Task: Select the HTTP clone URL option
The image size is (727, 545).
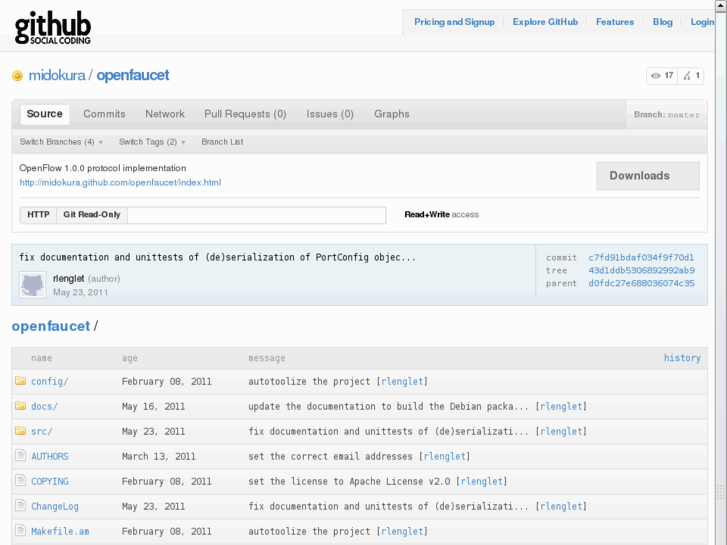Action: (38, 215)
